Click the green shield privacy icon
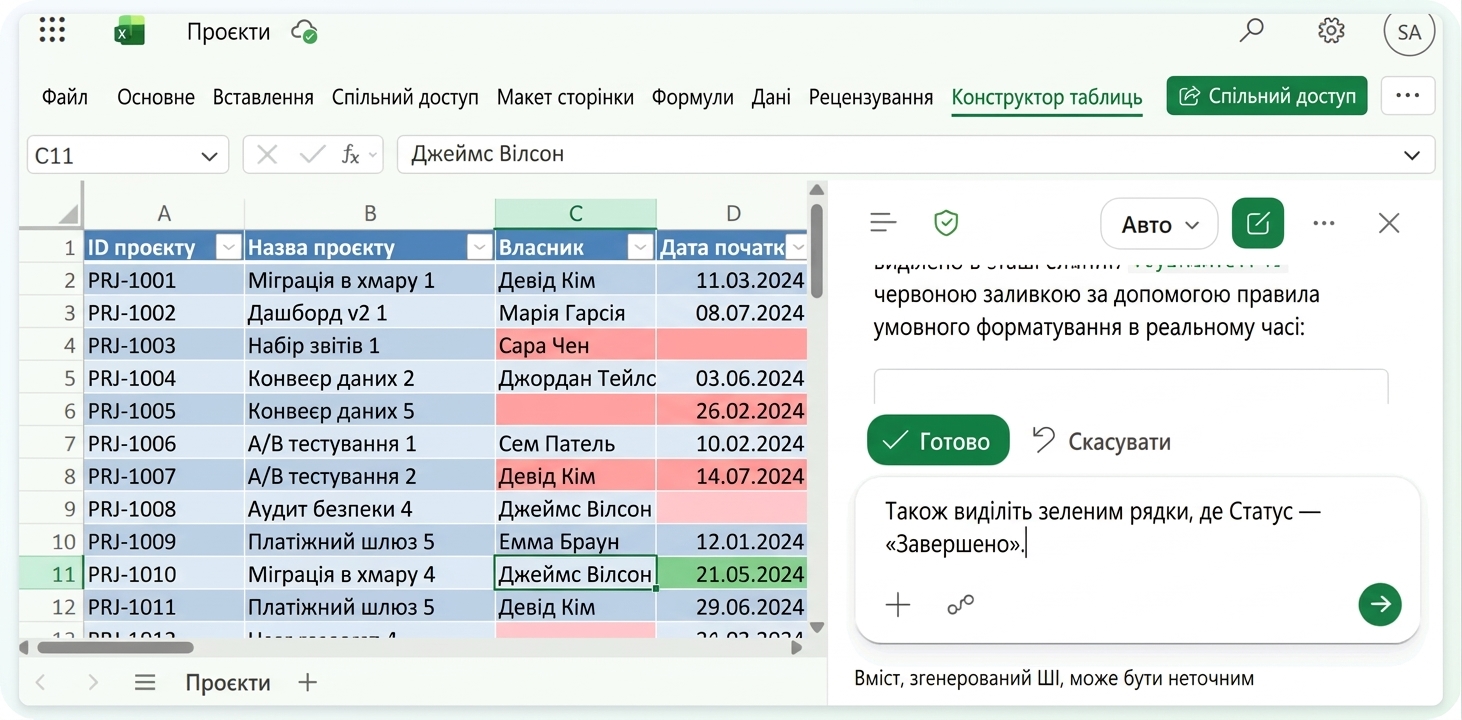The height and width of the screenshot is (720, 1462). 946,223
